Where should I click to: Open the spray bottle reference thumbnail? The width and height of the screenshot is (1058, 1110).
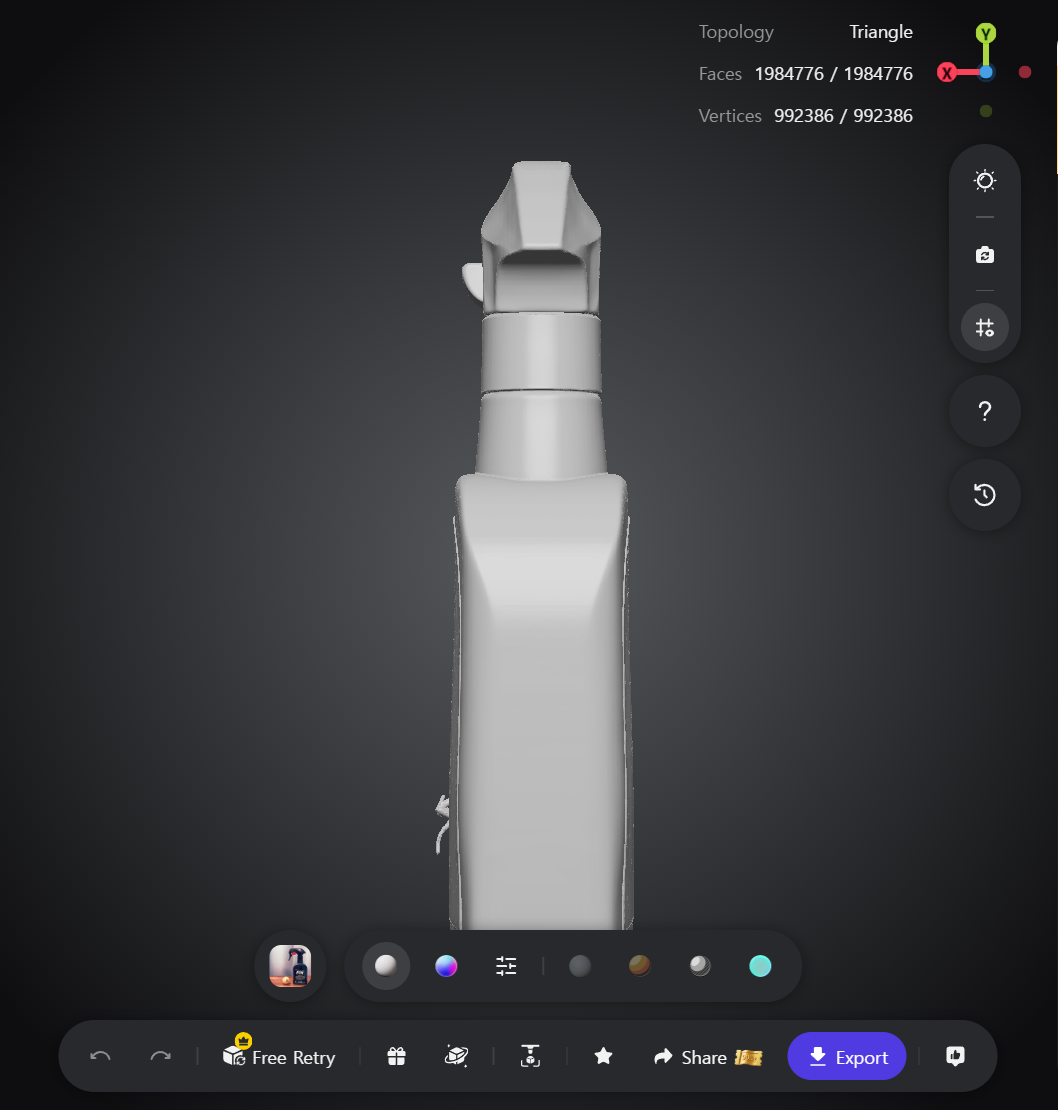(x=290, y=966)
